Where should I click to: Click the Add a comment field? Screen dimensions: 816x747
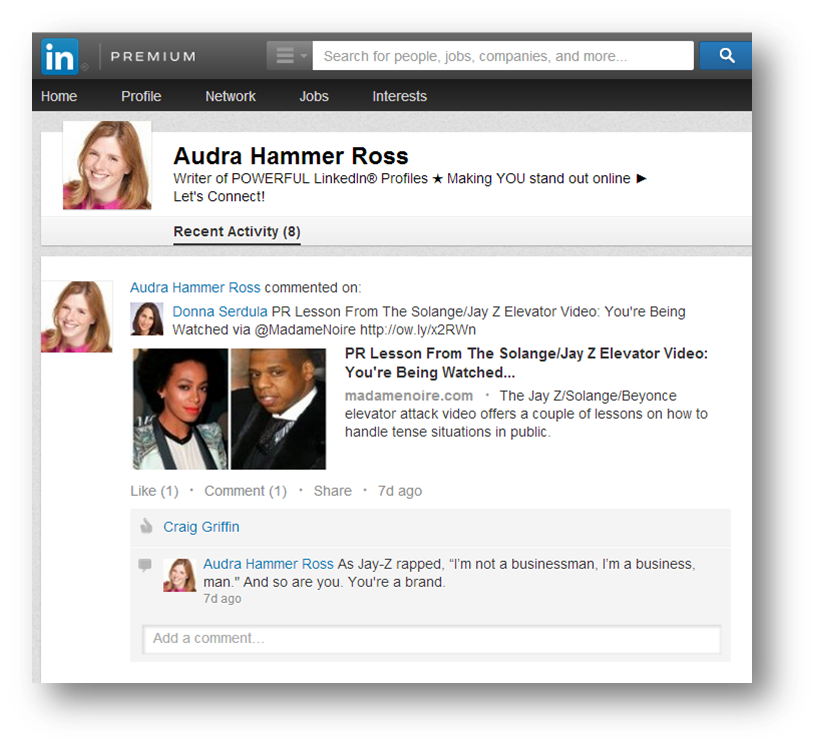[432, 639]
